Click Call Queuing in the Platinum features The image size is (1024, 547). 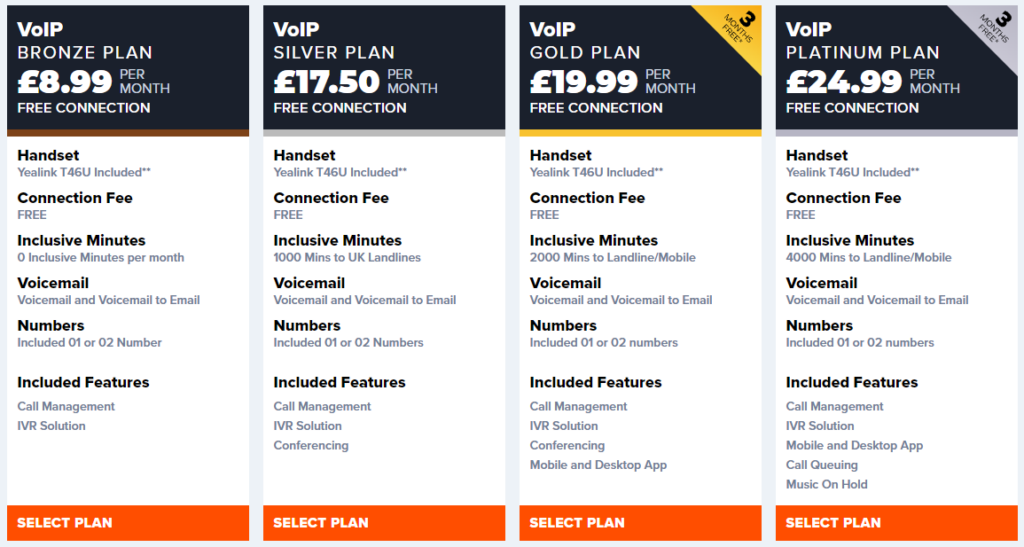click(822, 465)
